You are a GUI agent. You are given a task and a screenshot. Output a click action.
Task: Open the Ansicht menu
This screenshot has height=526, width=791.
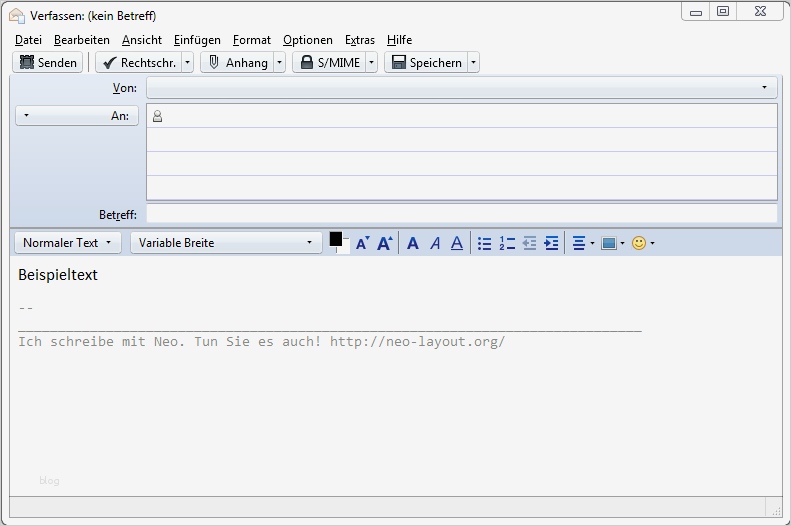(142, 40)
